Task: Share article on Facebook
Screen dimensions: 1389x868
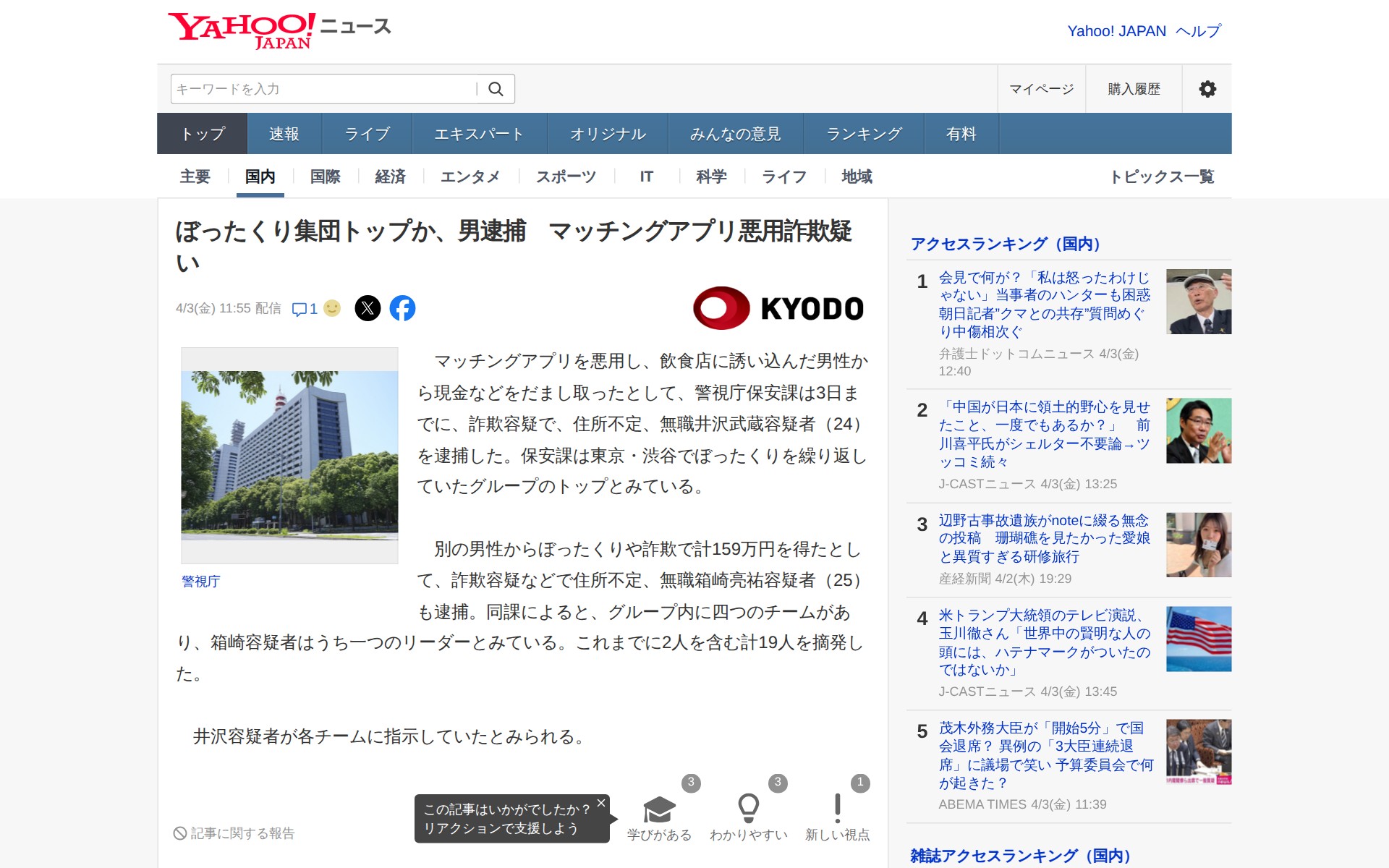Action: (402, 309)
